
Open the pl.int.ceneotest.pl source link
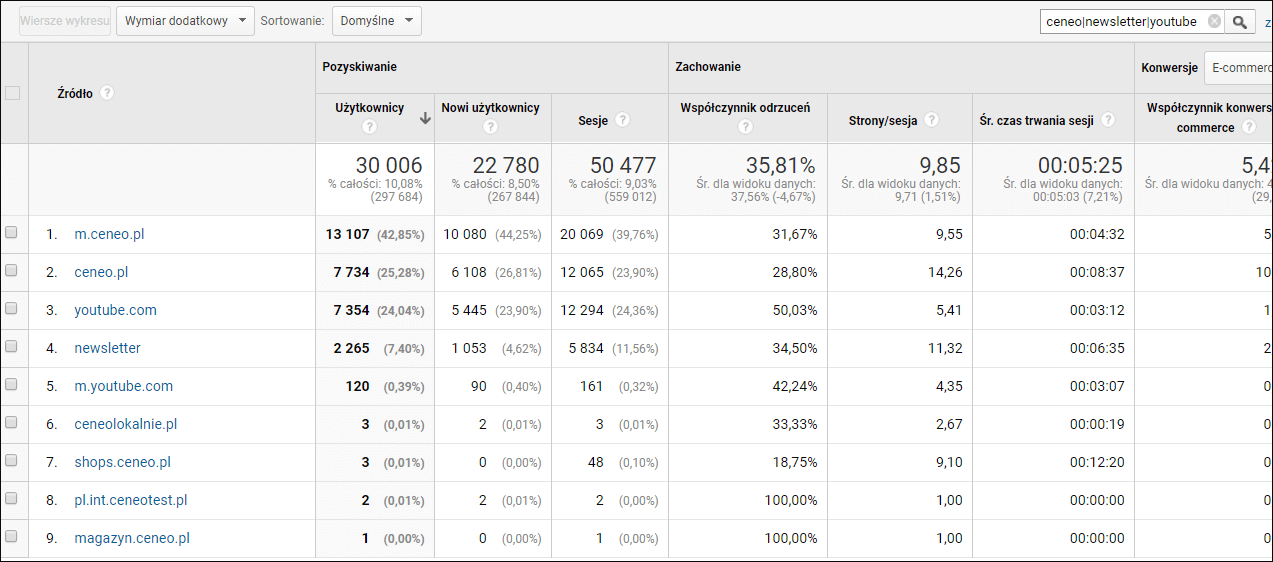(x=130, y=500)
